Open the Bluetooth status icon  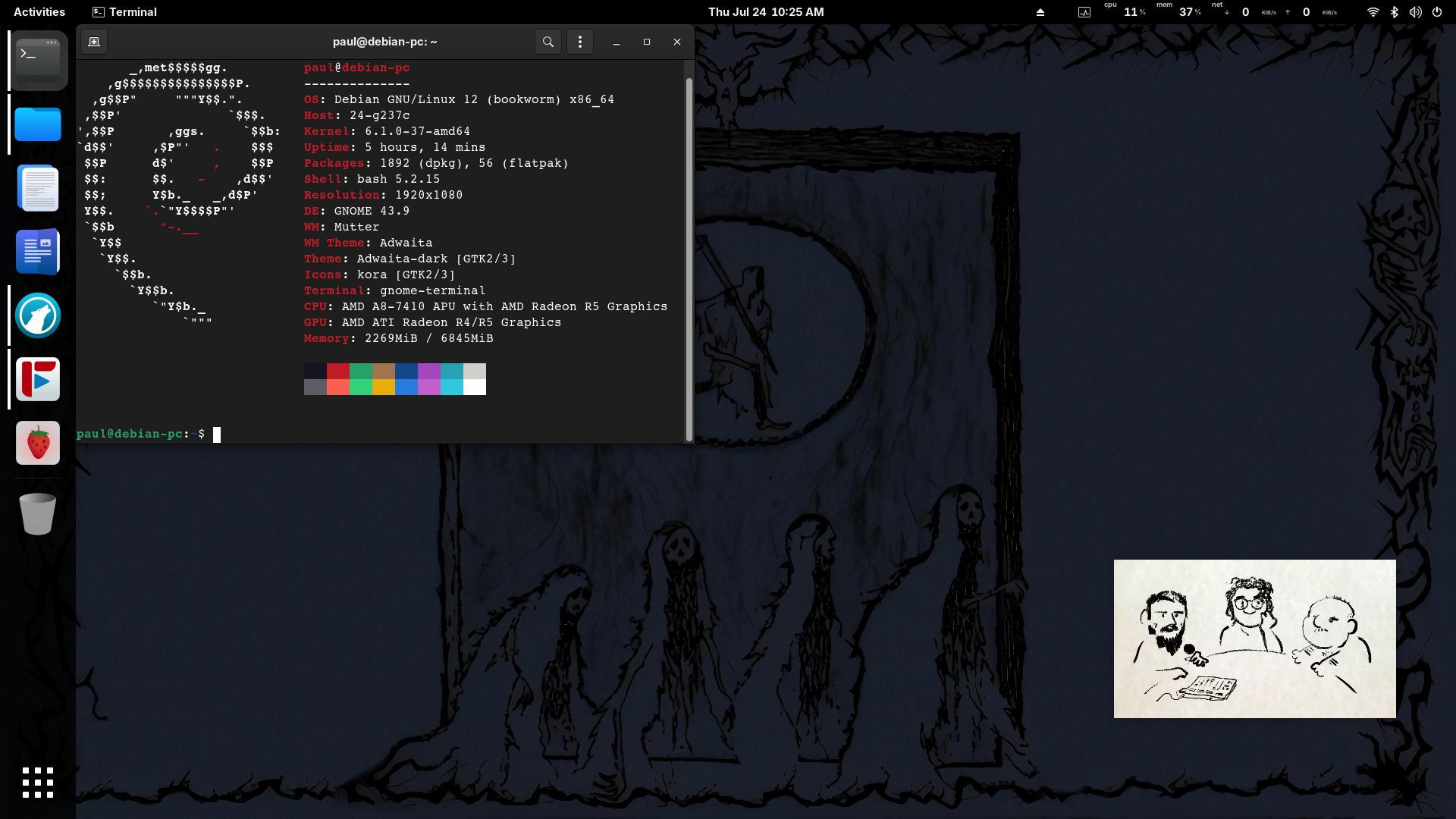1394,12
